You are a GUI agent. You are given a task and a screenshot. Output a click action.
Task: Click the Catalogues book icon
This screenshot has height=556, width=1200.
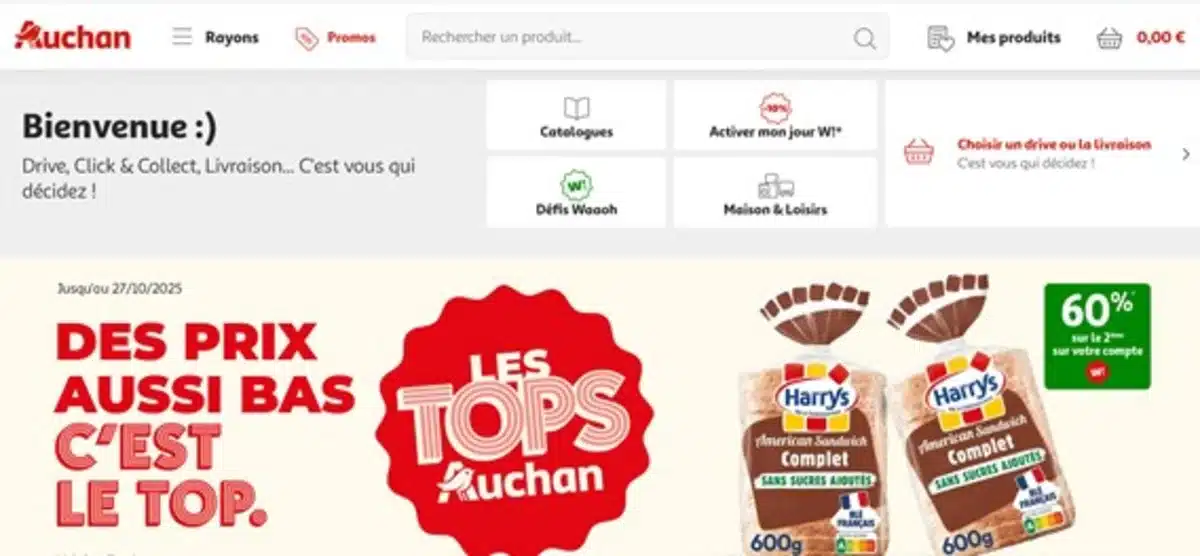pos(577,108)
